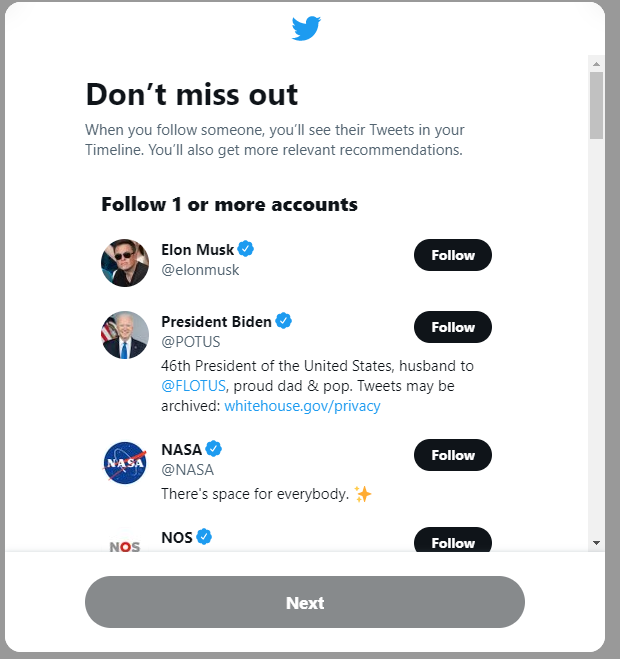Click the scrollbar up arrow
This screenshot has width=620, height=659.
point(596,63)
